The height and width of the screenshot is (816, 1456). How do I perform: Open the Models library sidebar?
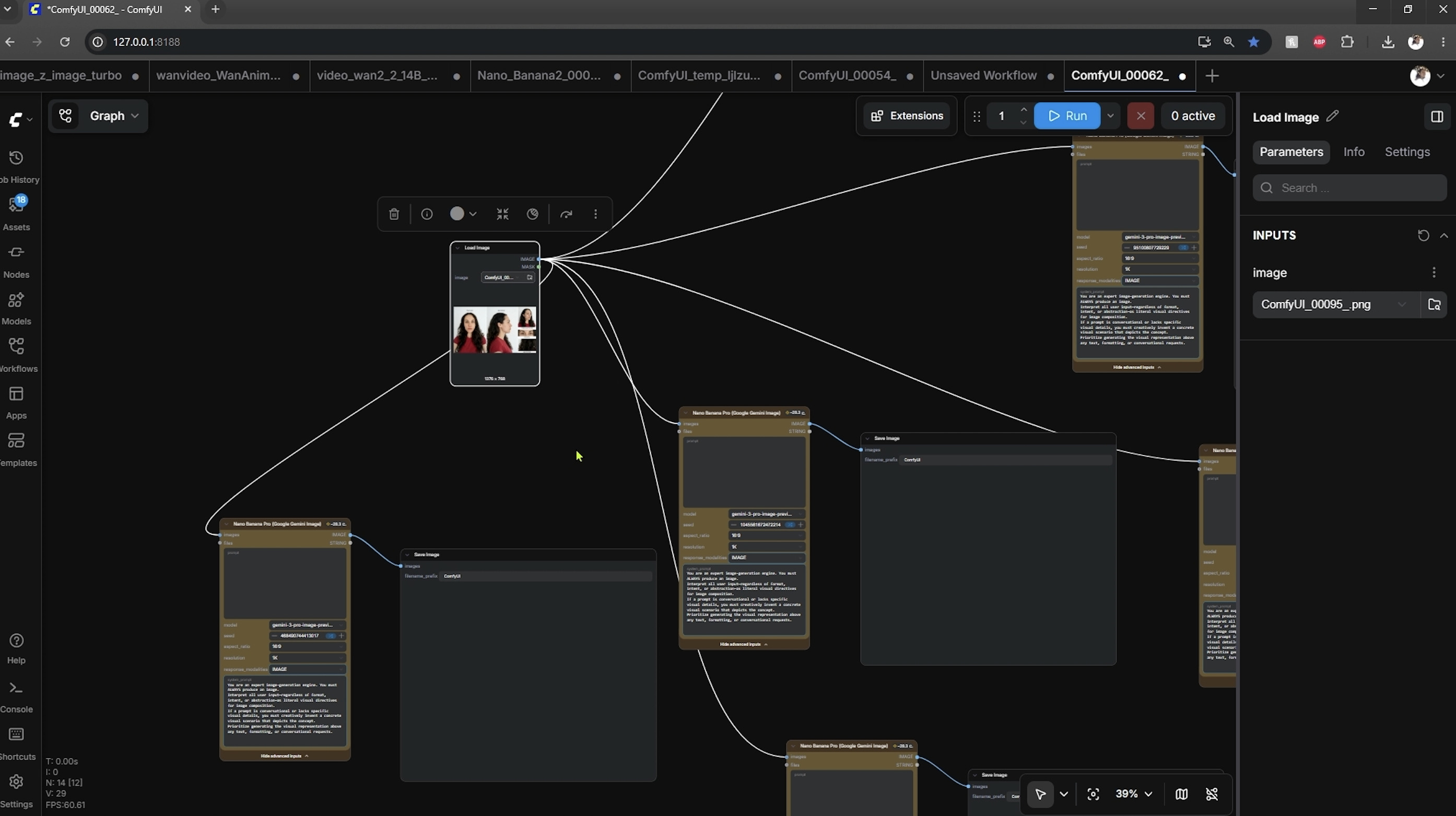16,308
